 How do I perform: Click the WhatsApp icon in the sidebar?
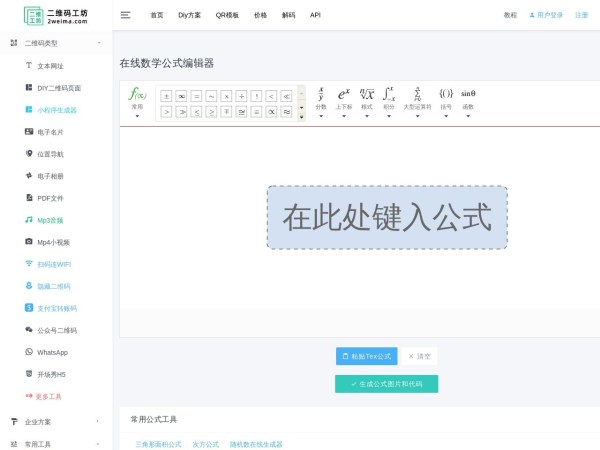click(x=29, y=352)
